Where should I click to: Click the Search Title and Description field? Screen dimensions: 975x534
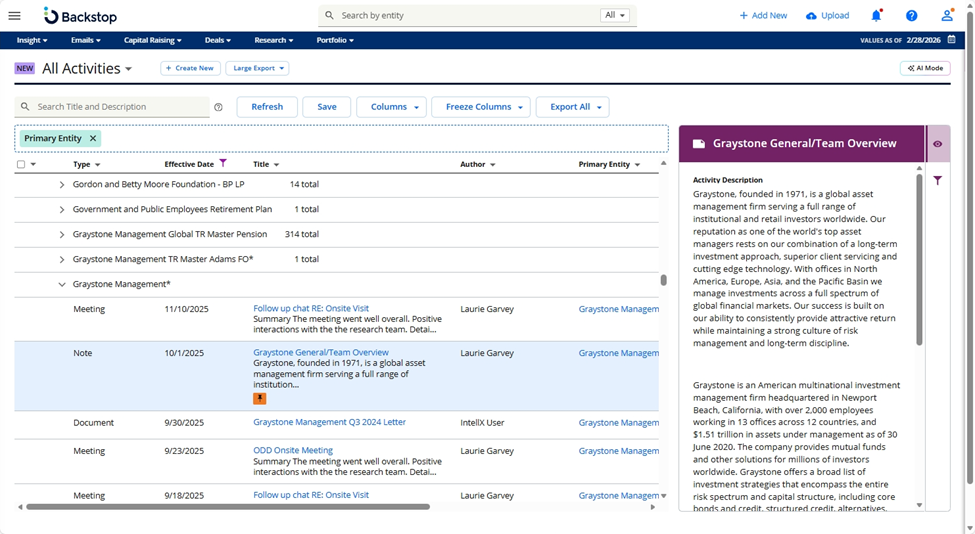(x=120, y=107)
